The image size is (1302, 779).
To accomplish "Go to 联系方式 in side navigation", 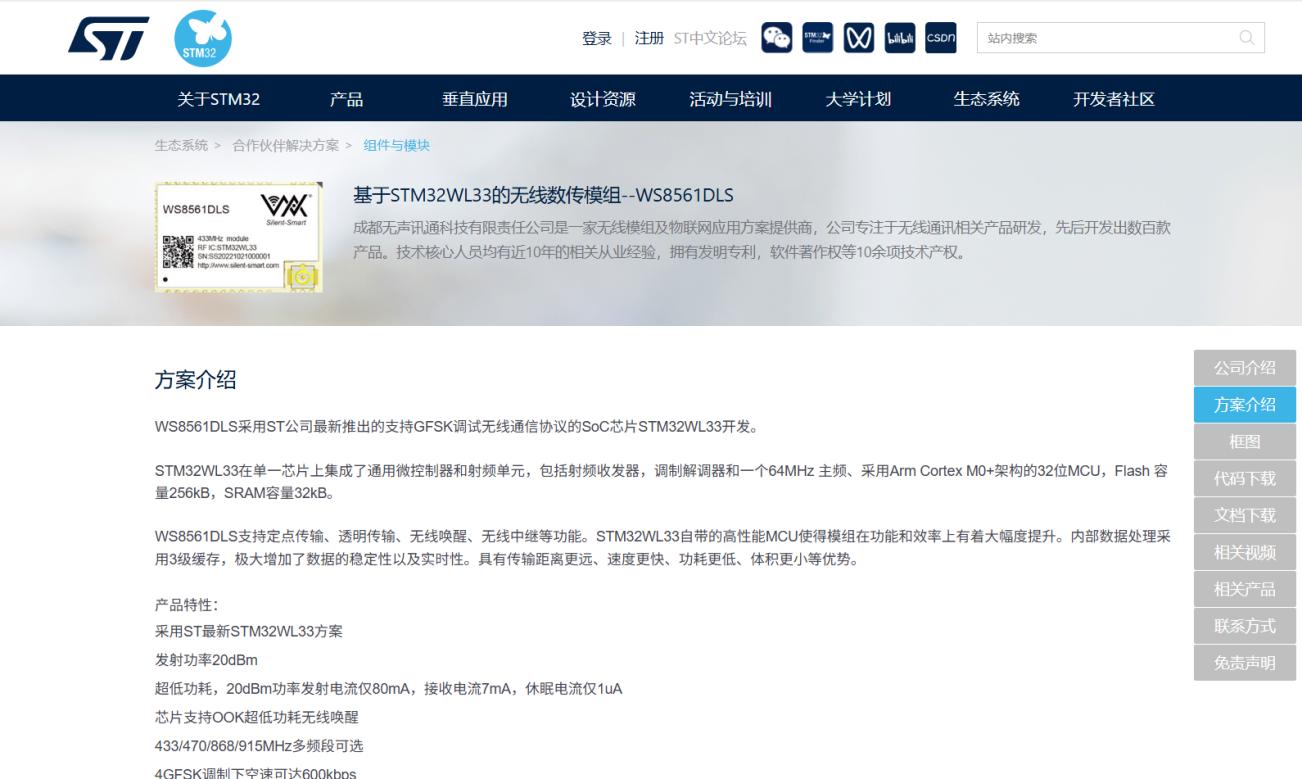I will tap(1245, 626).
